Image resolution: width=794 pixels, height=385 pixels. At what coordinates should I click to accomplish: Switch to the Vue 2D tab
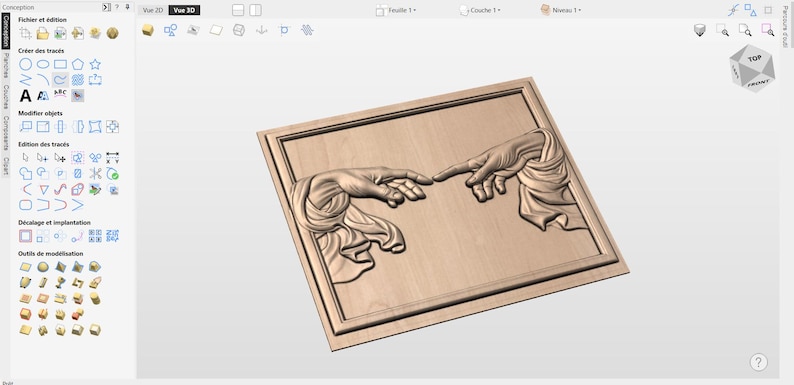point(152,10)
